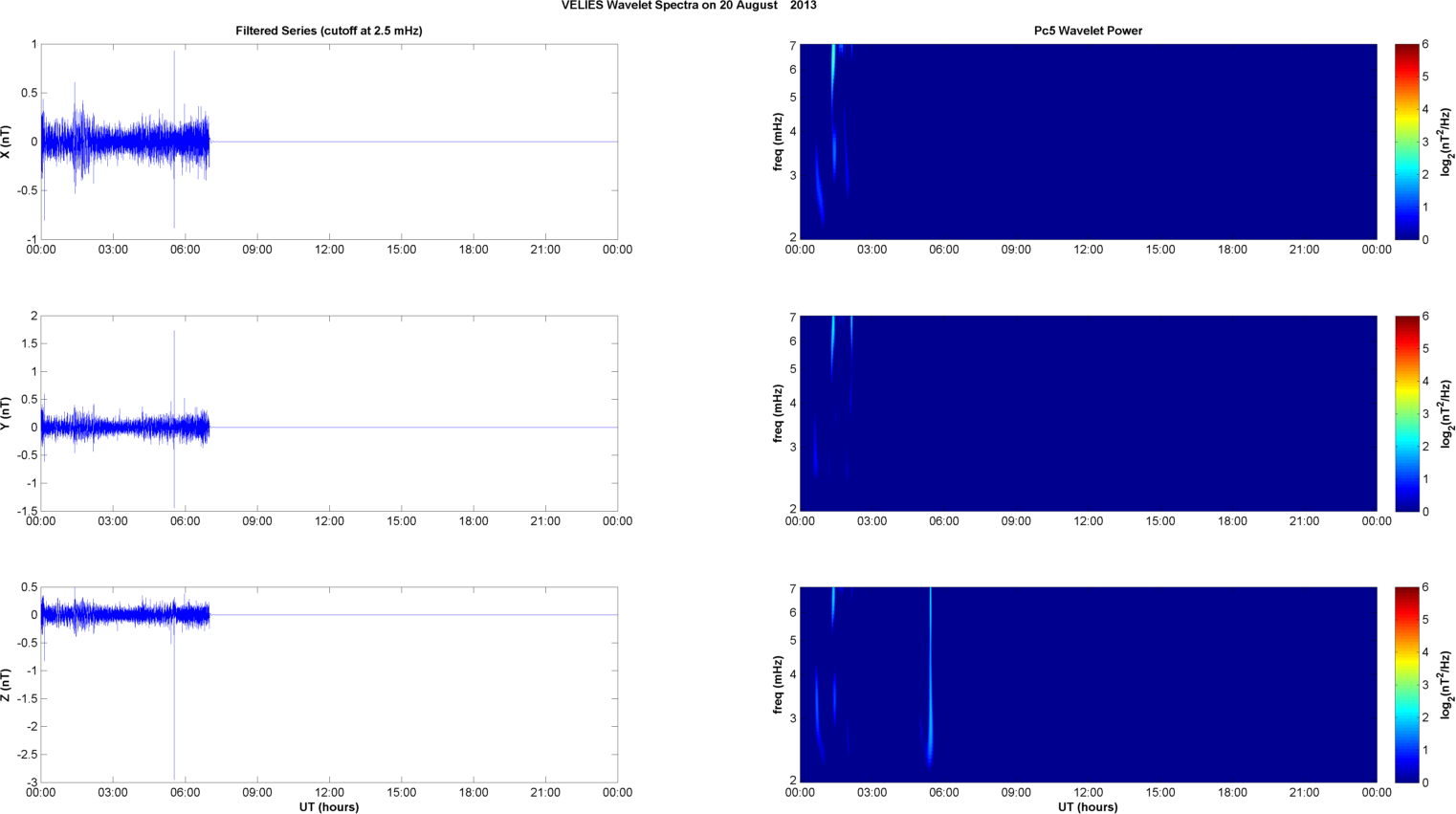1456x814 pixels.
Task: Click the log2(nT²/Hz) label beside the bottom colorbar
Action: tap(1447, 685)
